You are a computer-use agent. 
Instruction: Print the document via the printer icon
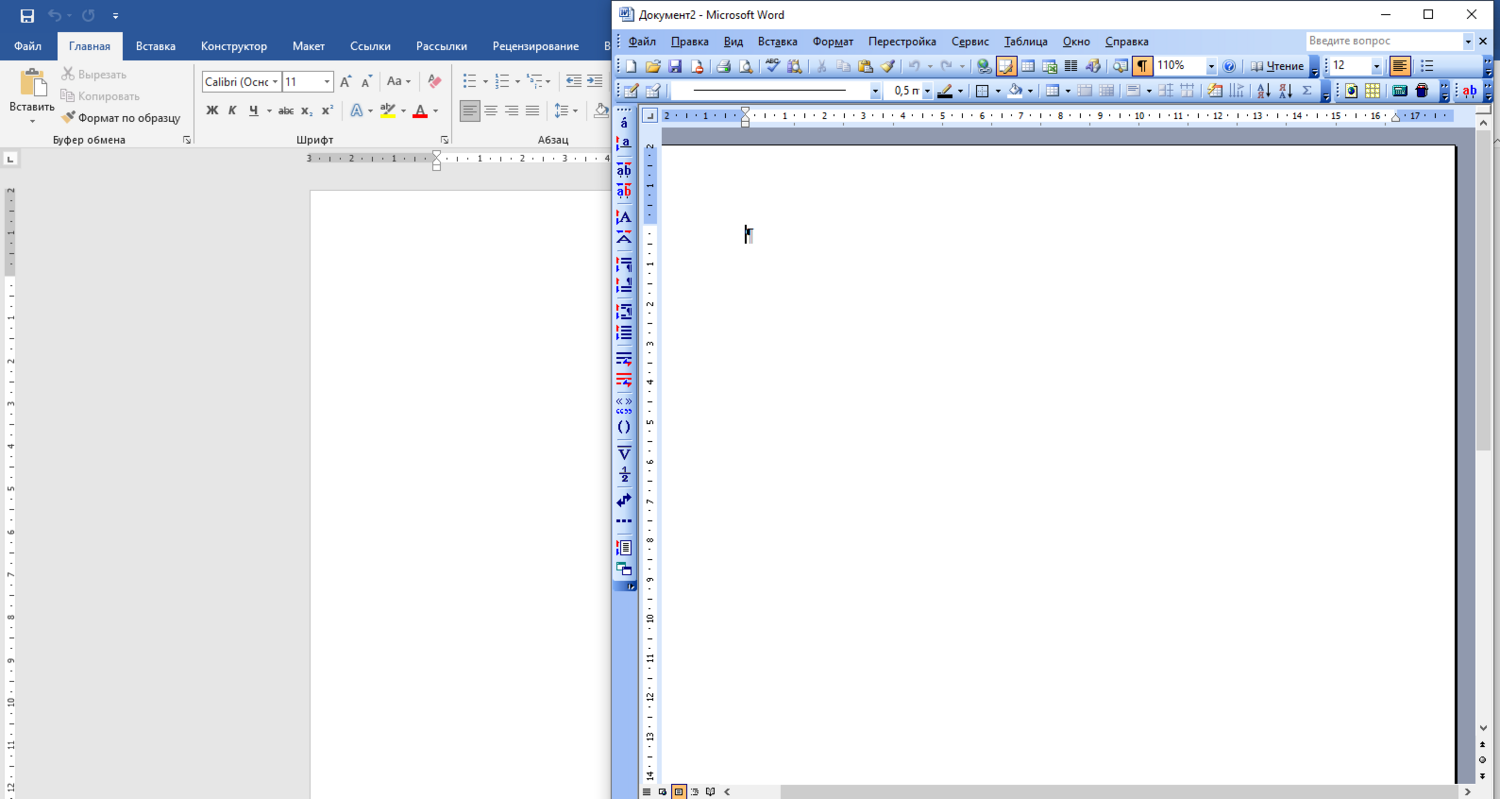tap(723, 66)
